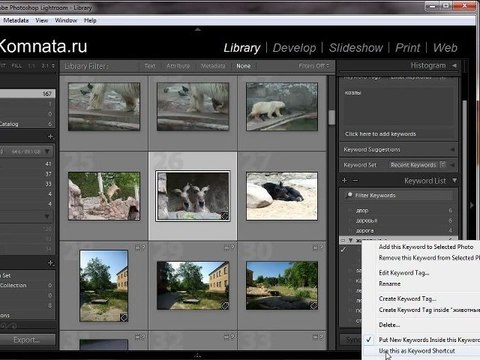
Task: Choose Rename from the context menu
Action: [x=389, y=284]
